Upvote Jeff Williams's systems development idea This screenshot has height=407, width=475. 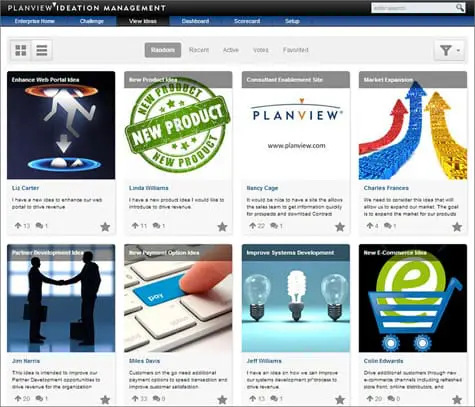coord(253,398)
